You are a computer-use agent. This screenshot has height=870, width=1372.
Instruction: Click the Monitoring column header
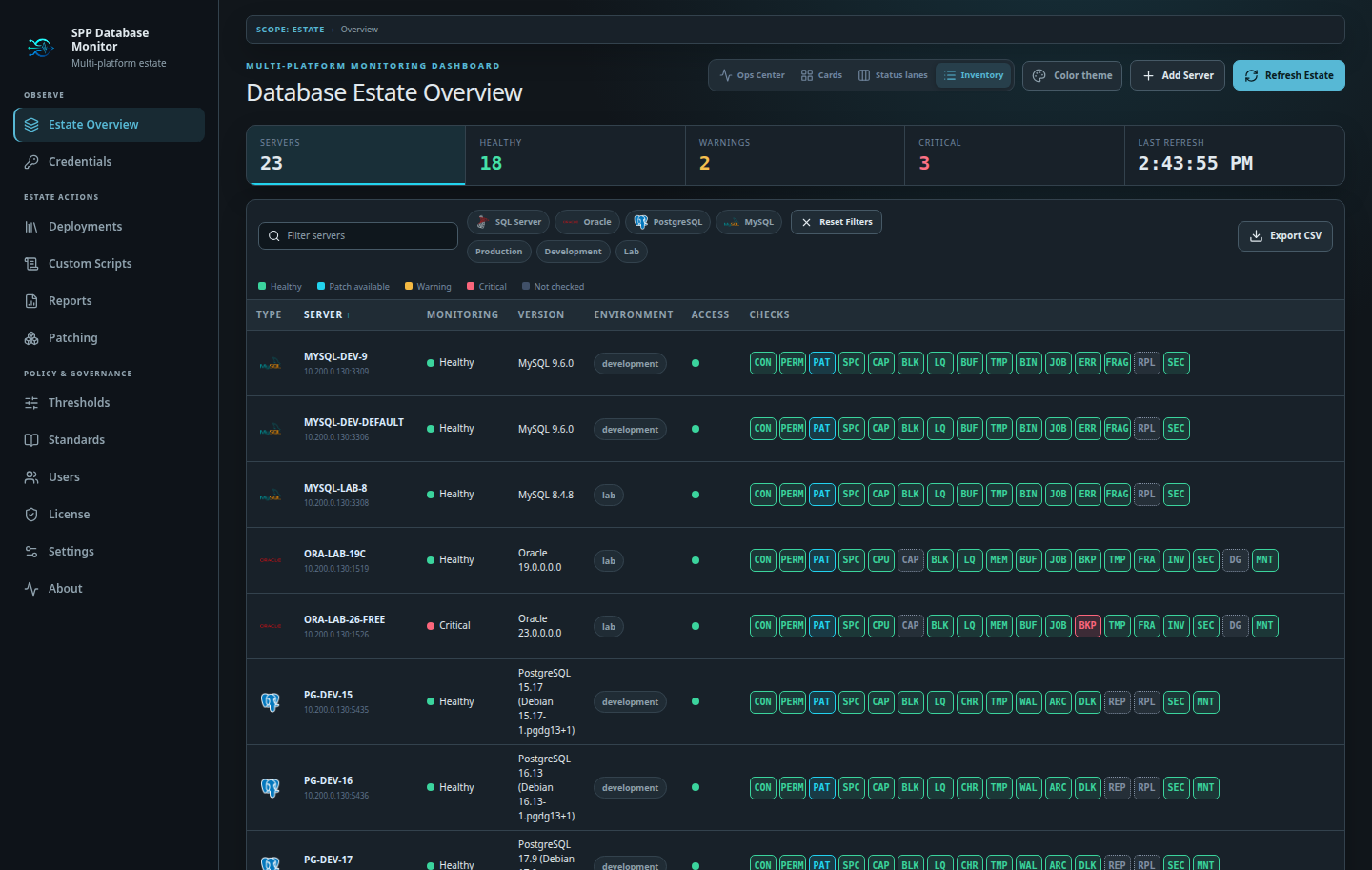[x=462, y=315]
